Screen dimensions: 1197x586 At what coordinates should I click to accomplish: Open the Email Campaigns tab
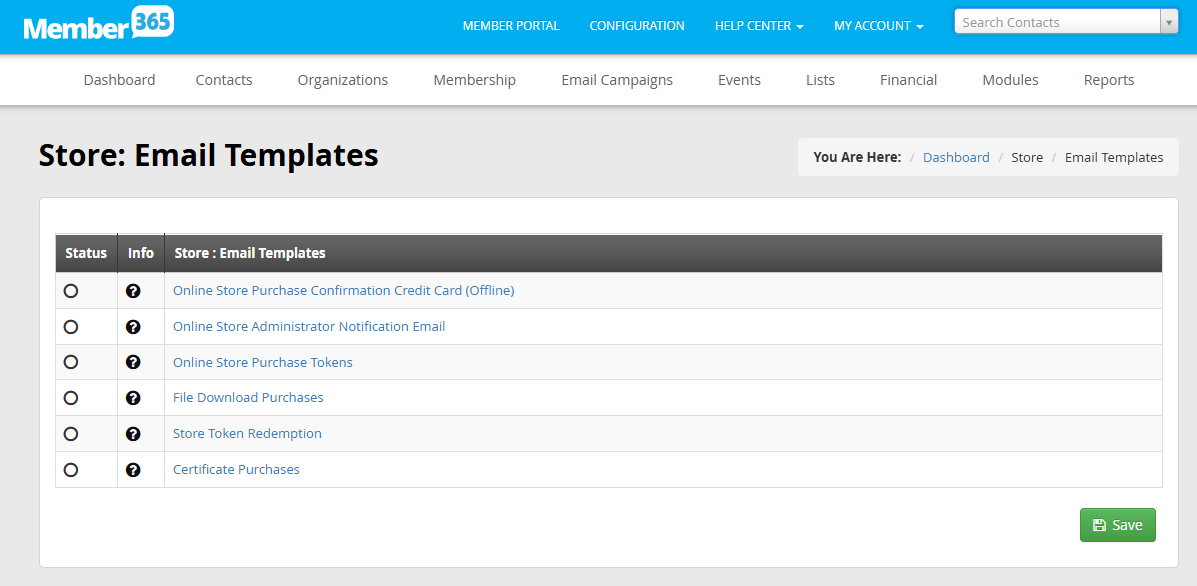pyautogui.click(x=617, y=79)
